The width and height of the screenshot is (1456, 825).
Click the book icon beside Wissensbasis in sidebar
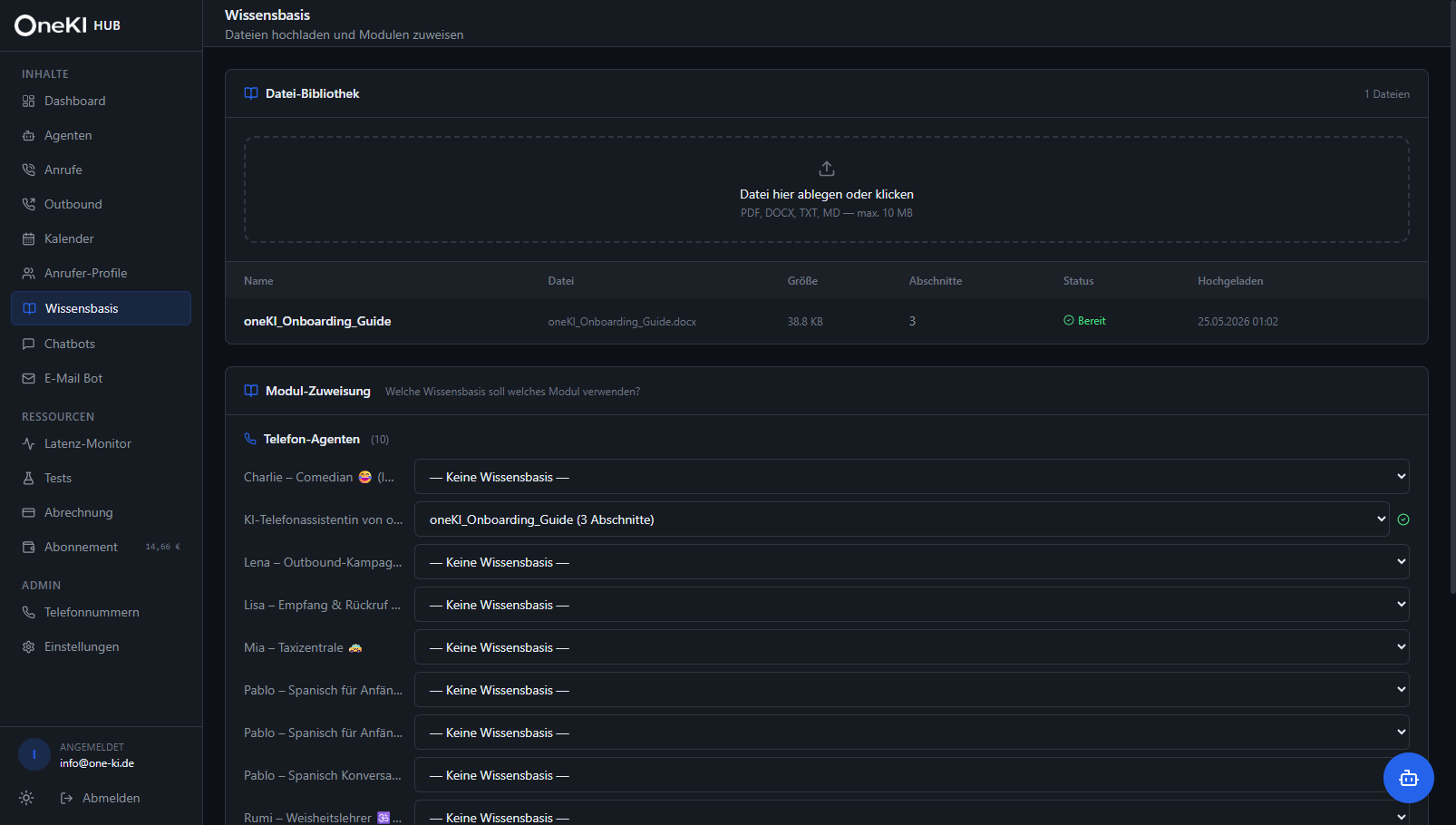[x=29, y=308]
